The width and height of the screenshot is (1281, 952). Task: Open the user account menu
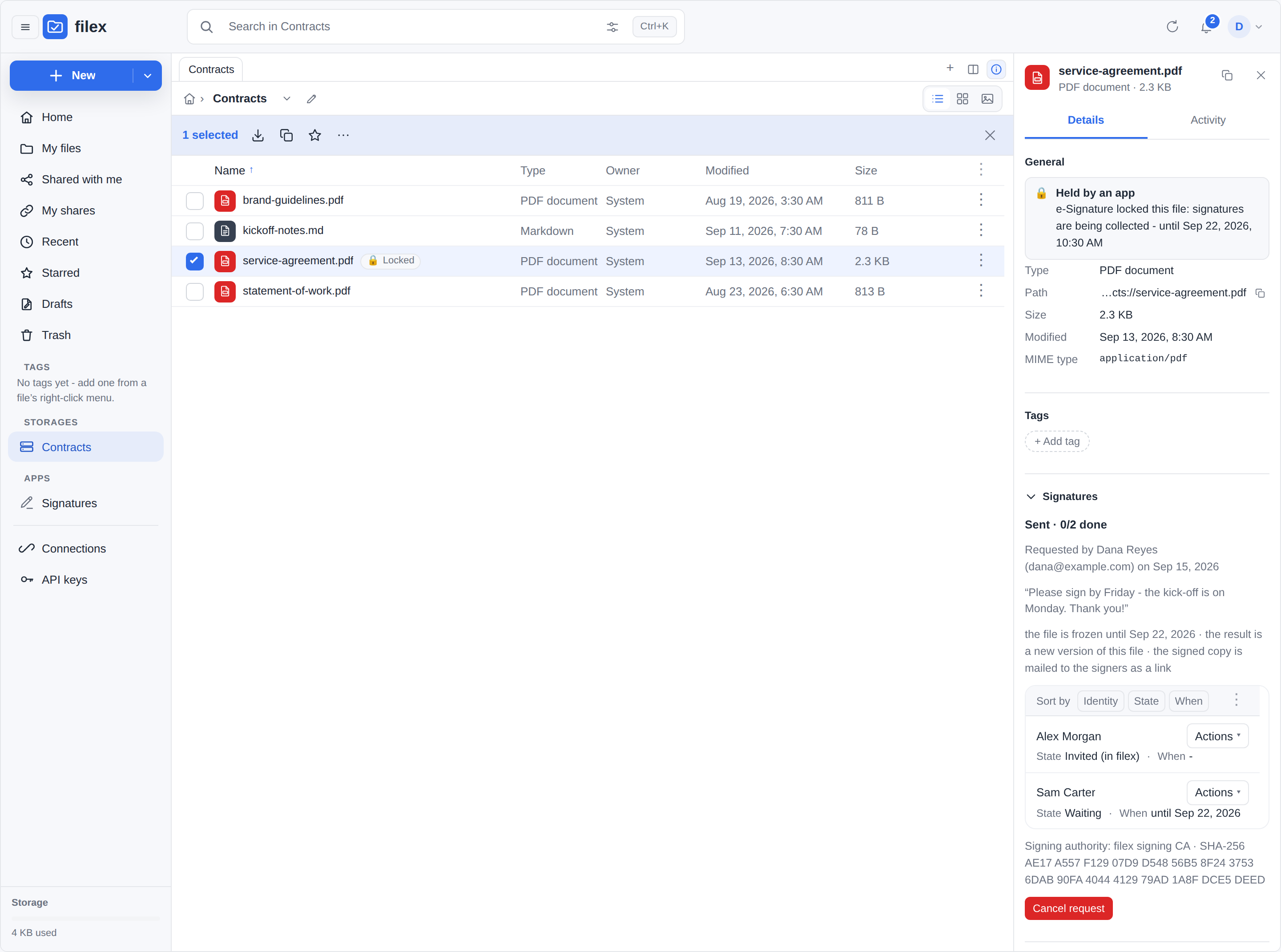tap(1245, 27)
